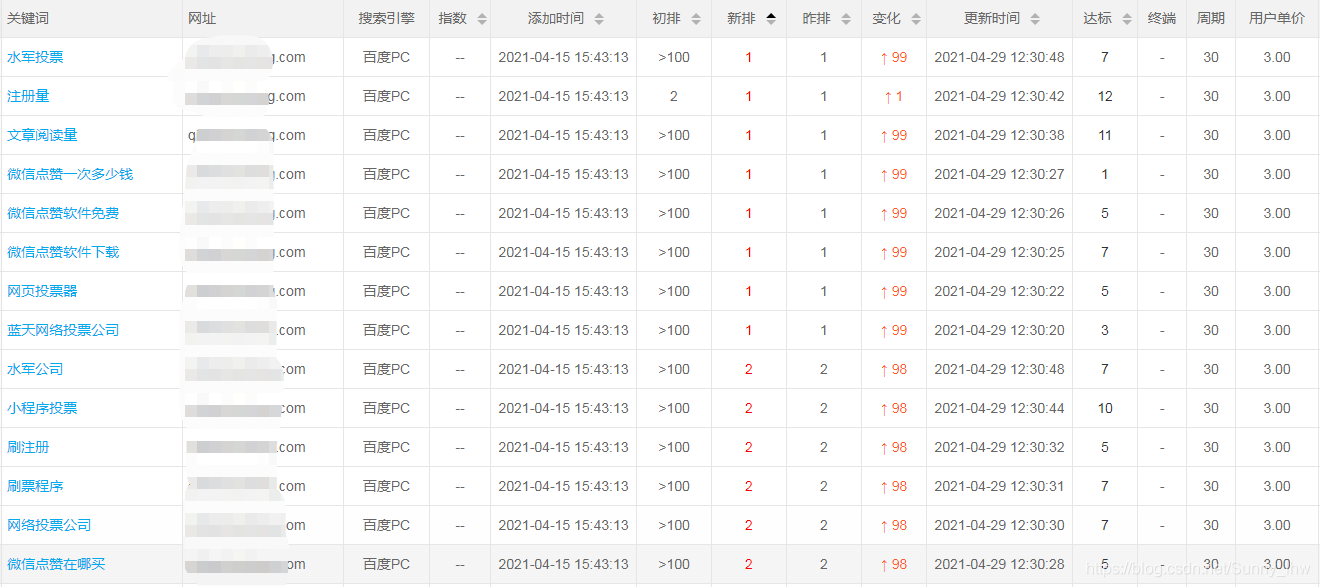
Task: Select update time 2021-04-29 12:30:25
Action: (x=999, y=252)
